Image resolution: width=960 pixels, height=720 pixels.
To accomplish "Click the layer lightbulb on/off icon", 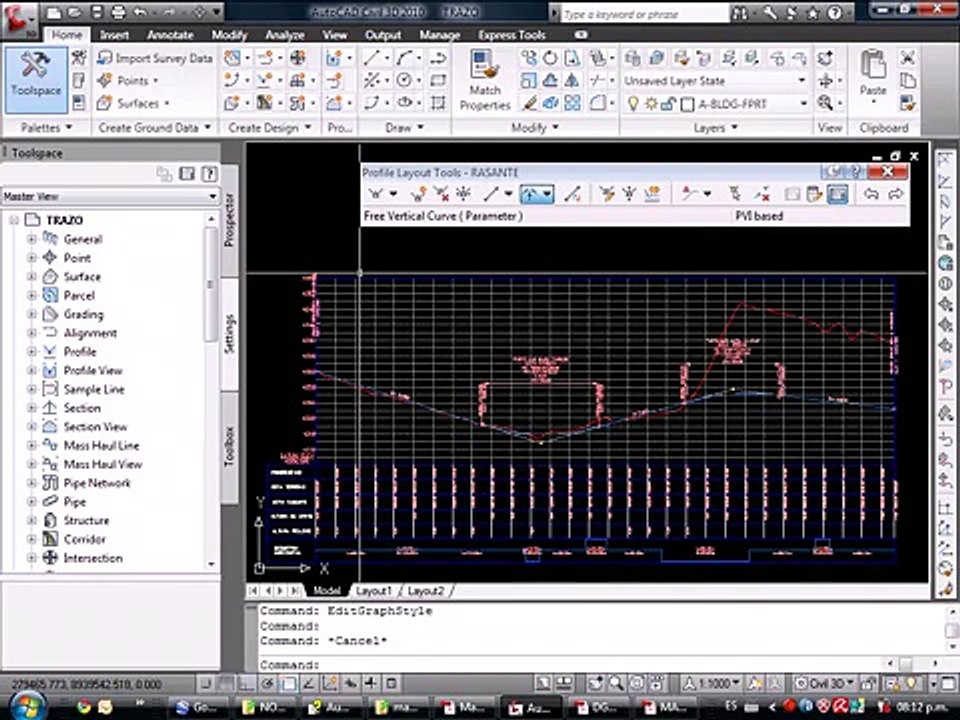I will [633, 104].
